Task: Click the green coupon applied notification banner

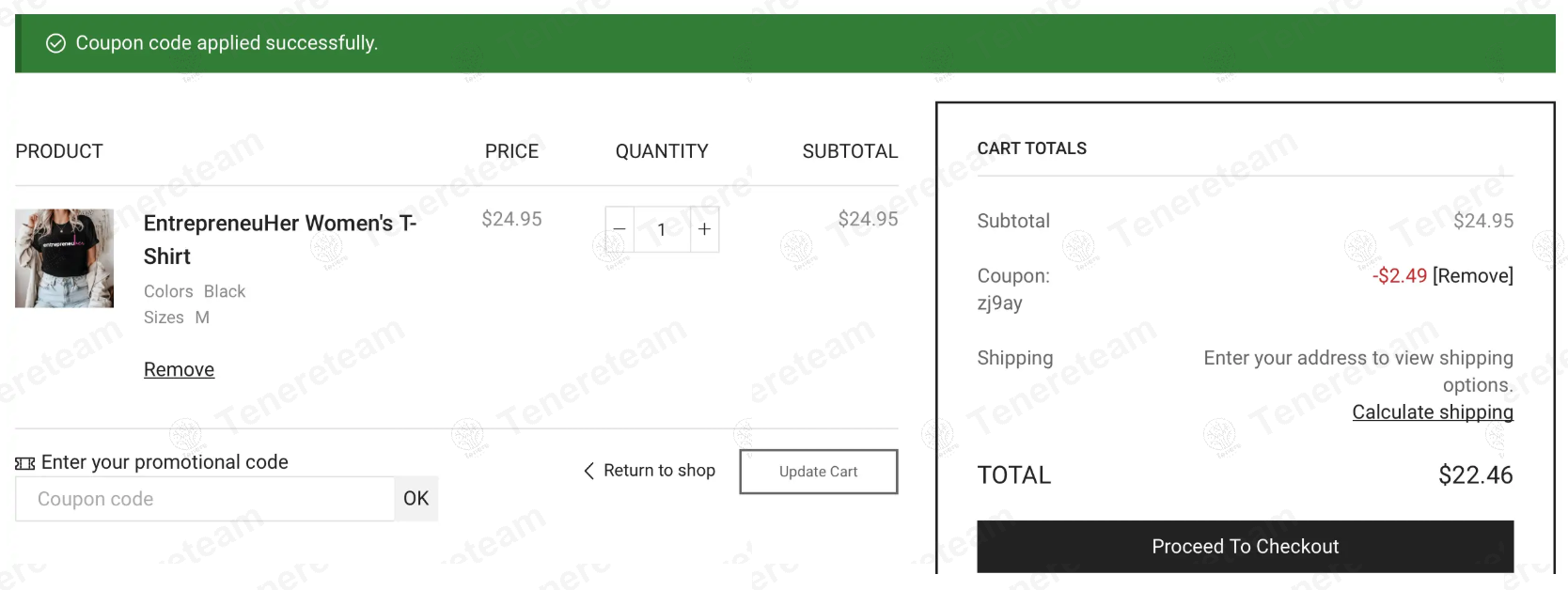Action: [x=785, y=43]
